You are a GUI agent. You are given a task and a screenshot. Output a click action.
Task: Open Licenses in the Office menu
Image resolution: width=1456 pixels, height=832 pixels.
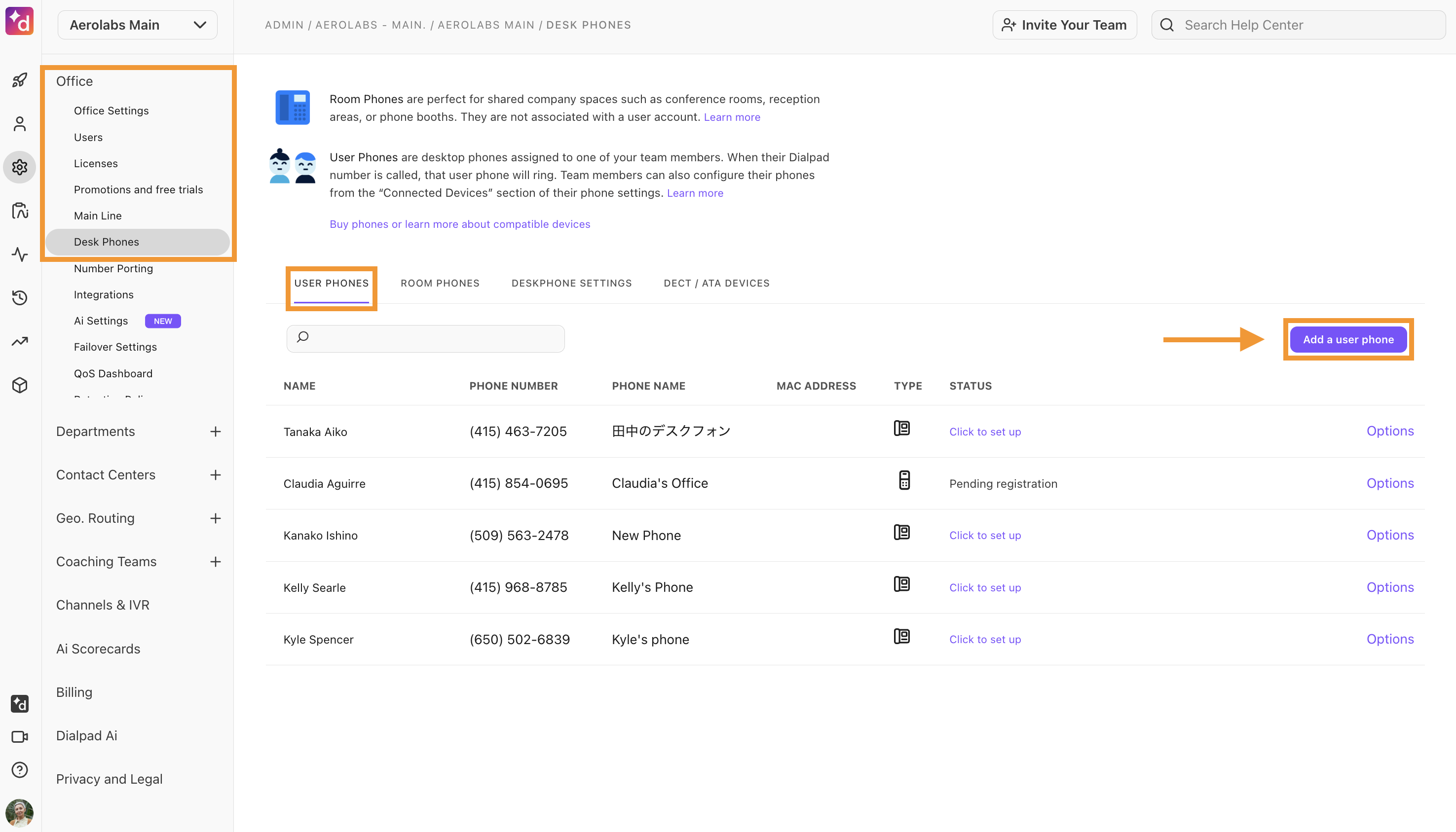(95, 163)
